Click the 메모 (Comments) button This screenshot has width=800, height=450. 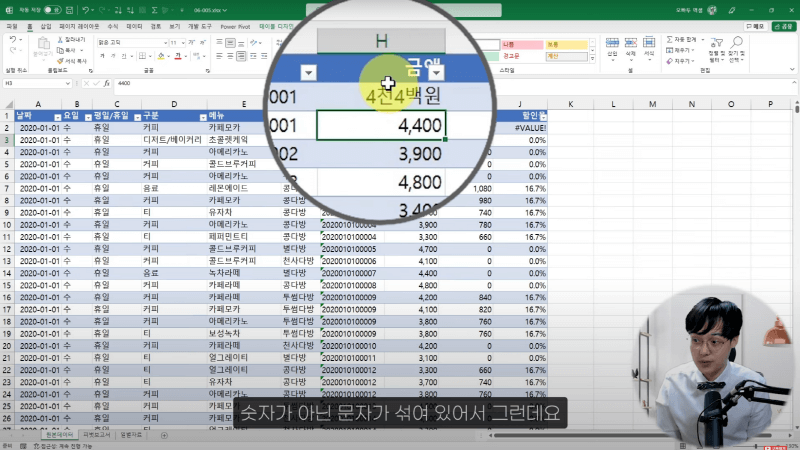tap(755, 27)
